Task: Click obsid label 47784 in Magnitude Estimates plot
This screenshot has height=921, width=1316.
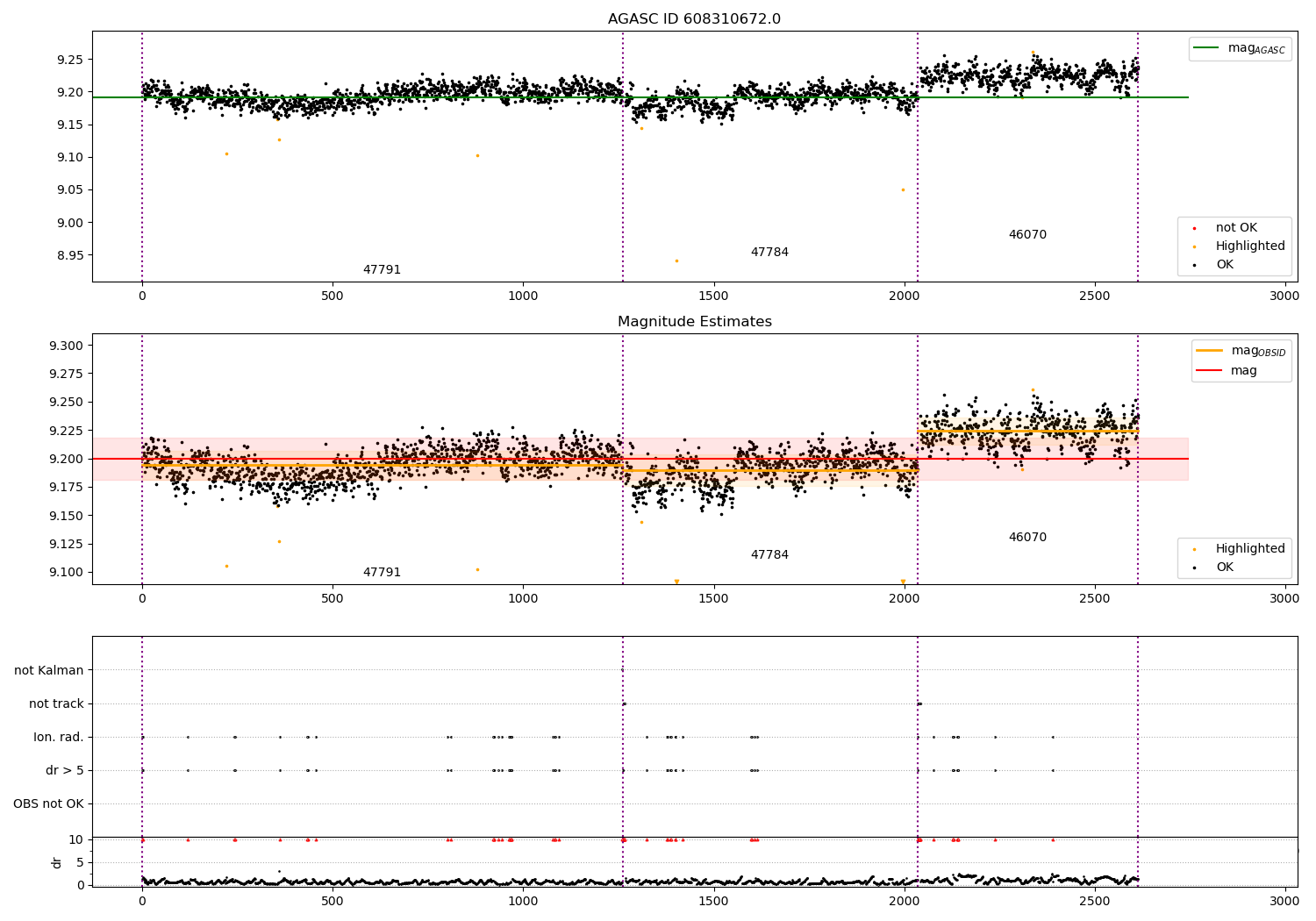Action: (769, 555)
